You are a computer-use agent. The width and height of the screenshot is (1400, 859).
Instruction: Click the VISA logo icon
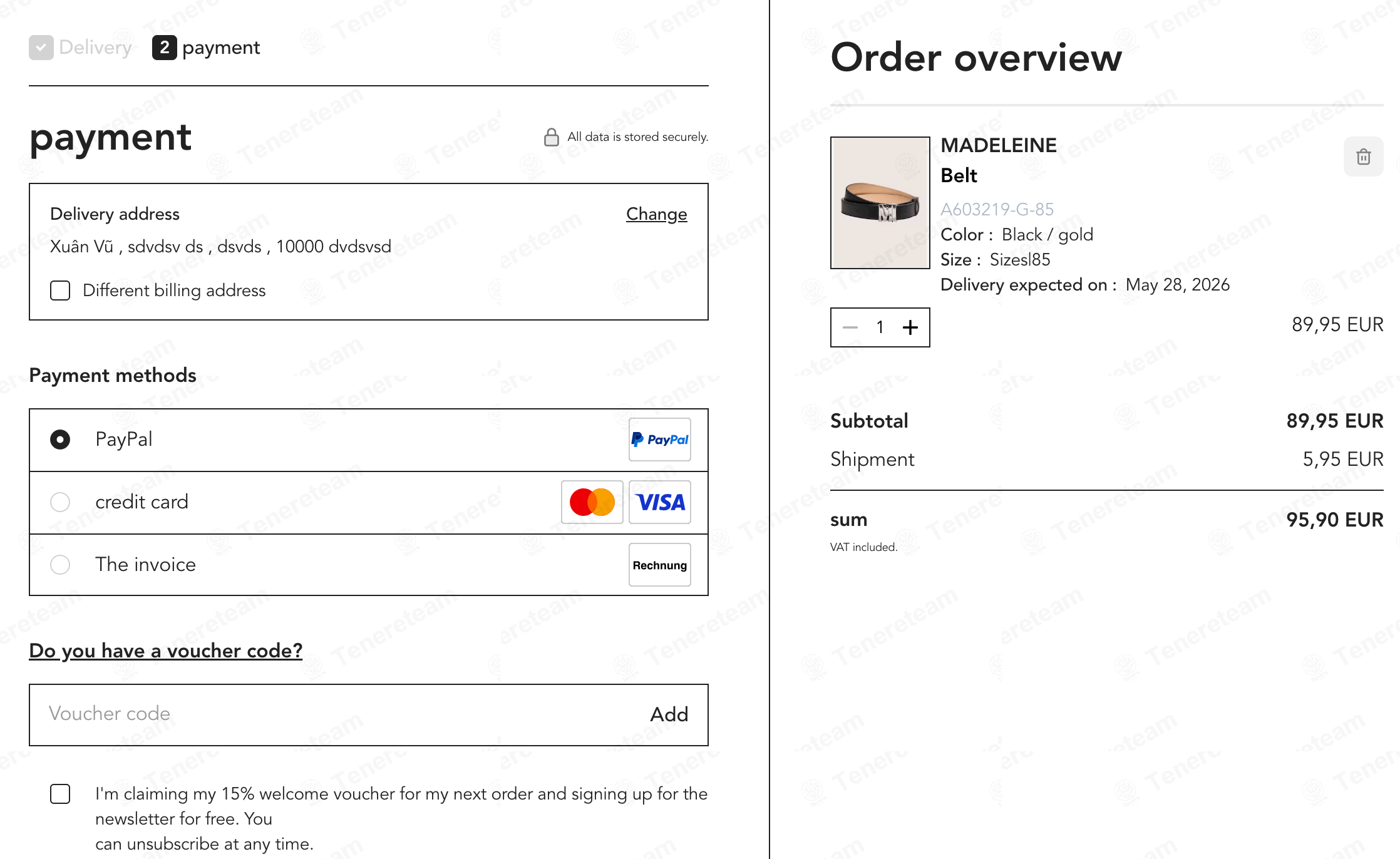click(x=659, y=502)
